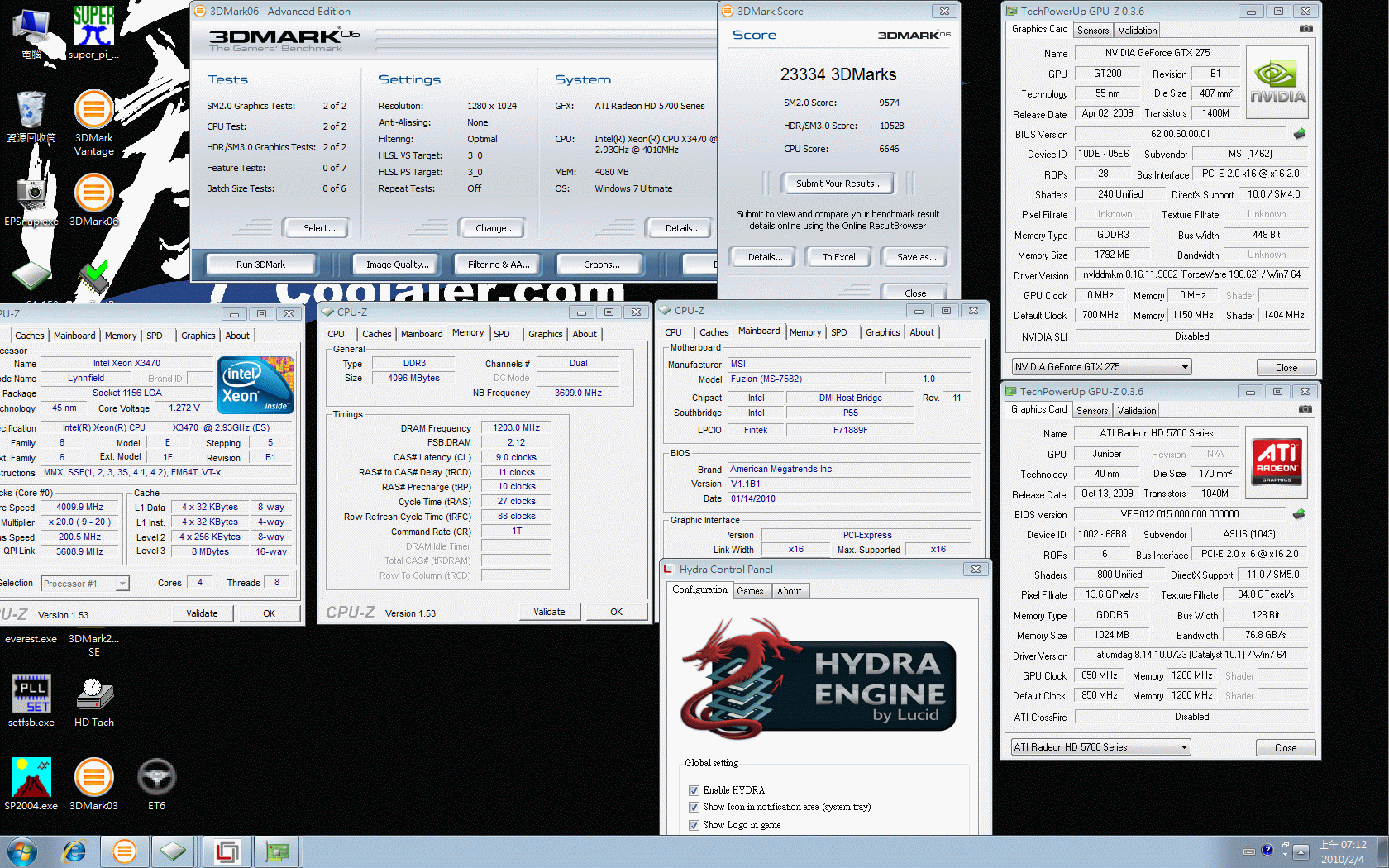Click Details button in 3DMark Score window
The image size is (1389, 868).
(765, 257)
